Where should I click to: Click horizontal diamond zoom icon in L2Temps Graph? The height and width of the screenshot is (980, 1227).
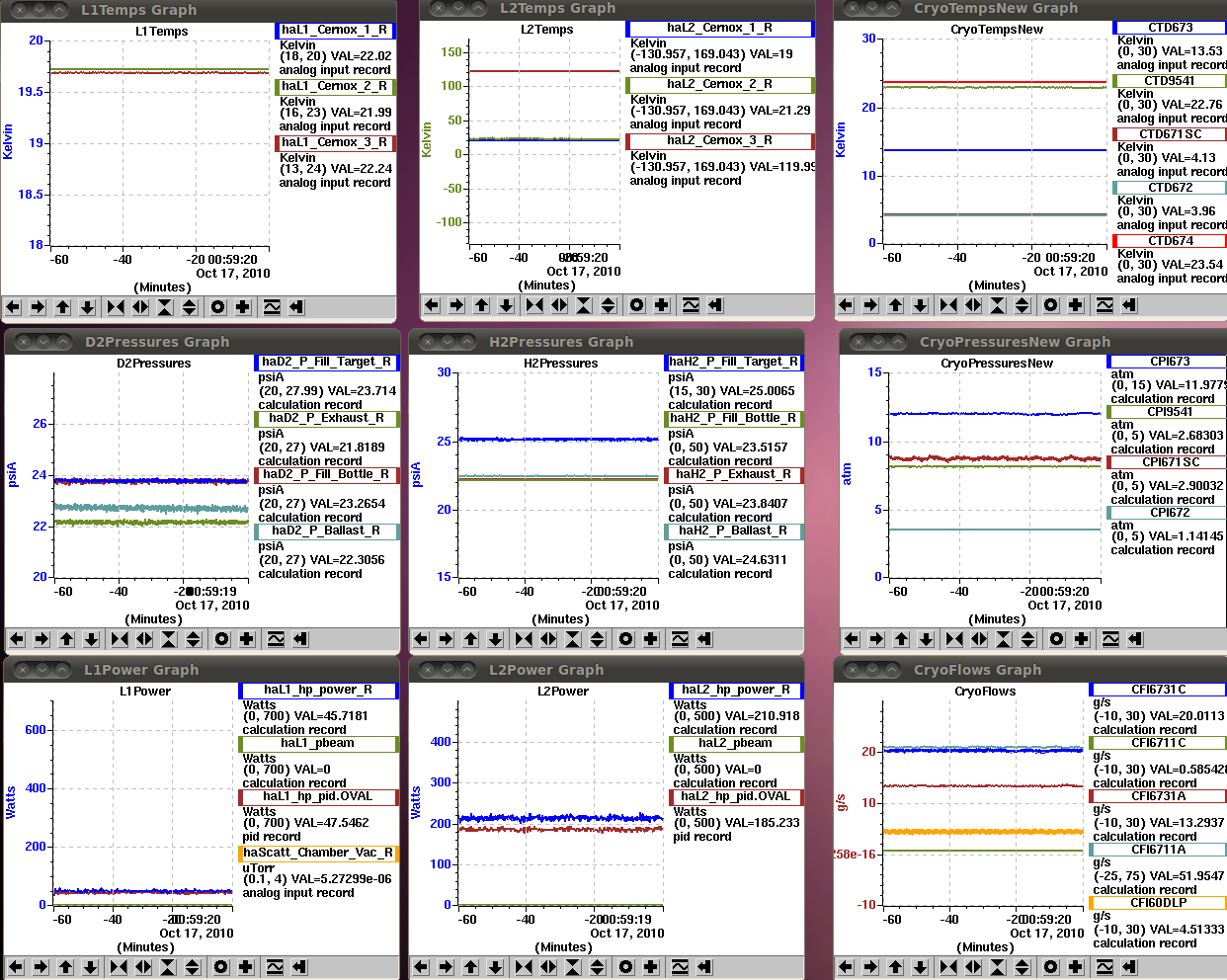click(x=559, y=305)
